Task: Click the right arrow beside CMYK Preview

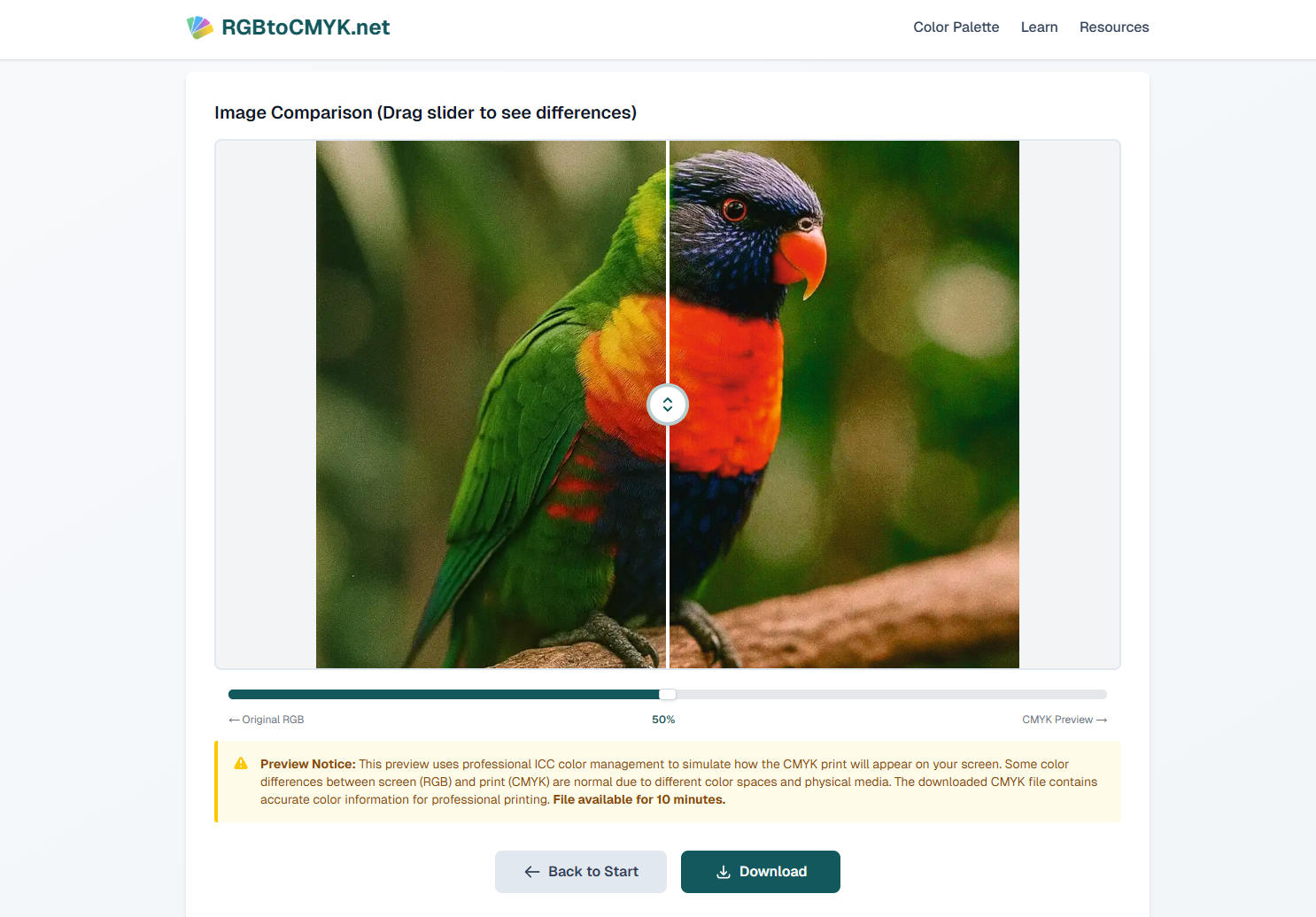Action: [1102, 720]
